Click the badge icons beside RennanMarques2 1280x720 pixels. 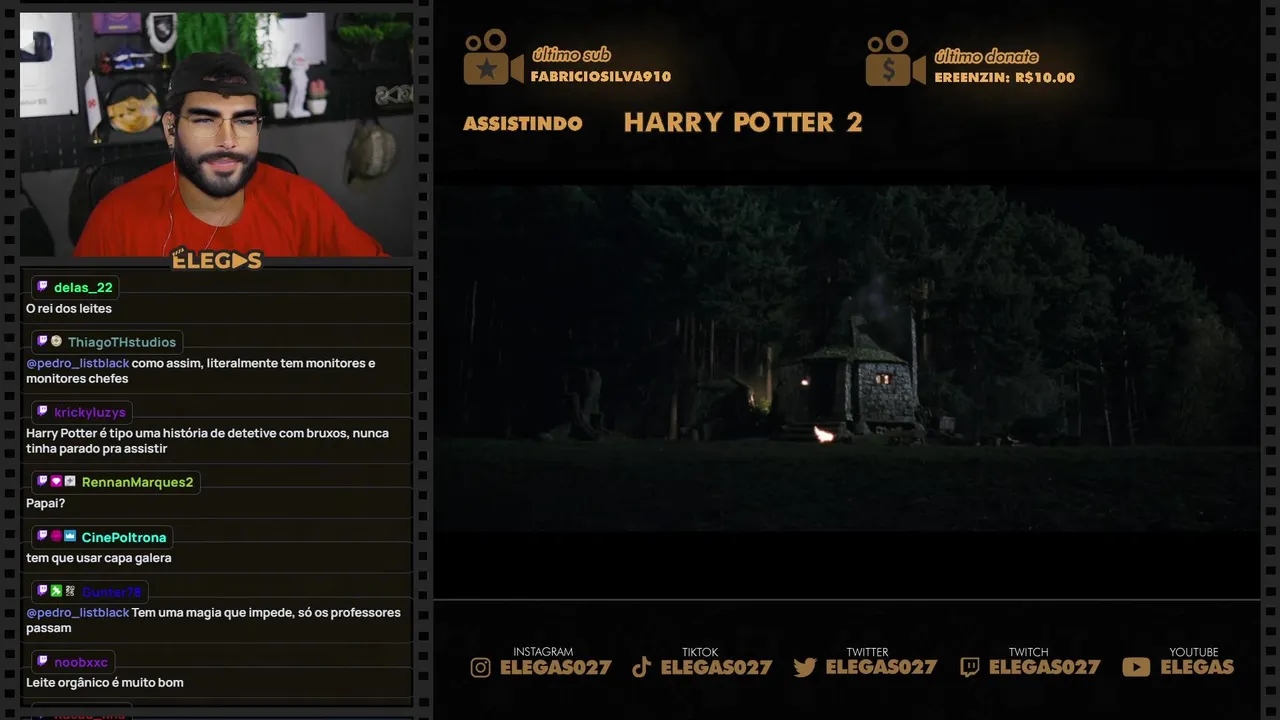coord(56,481)
